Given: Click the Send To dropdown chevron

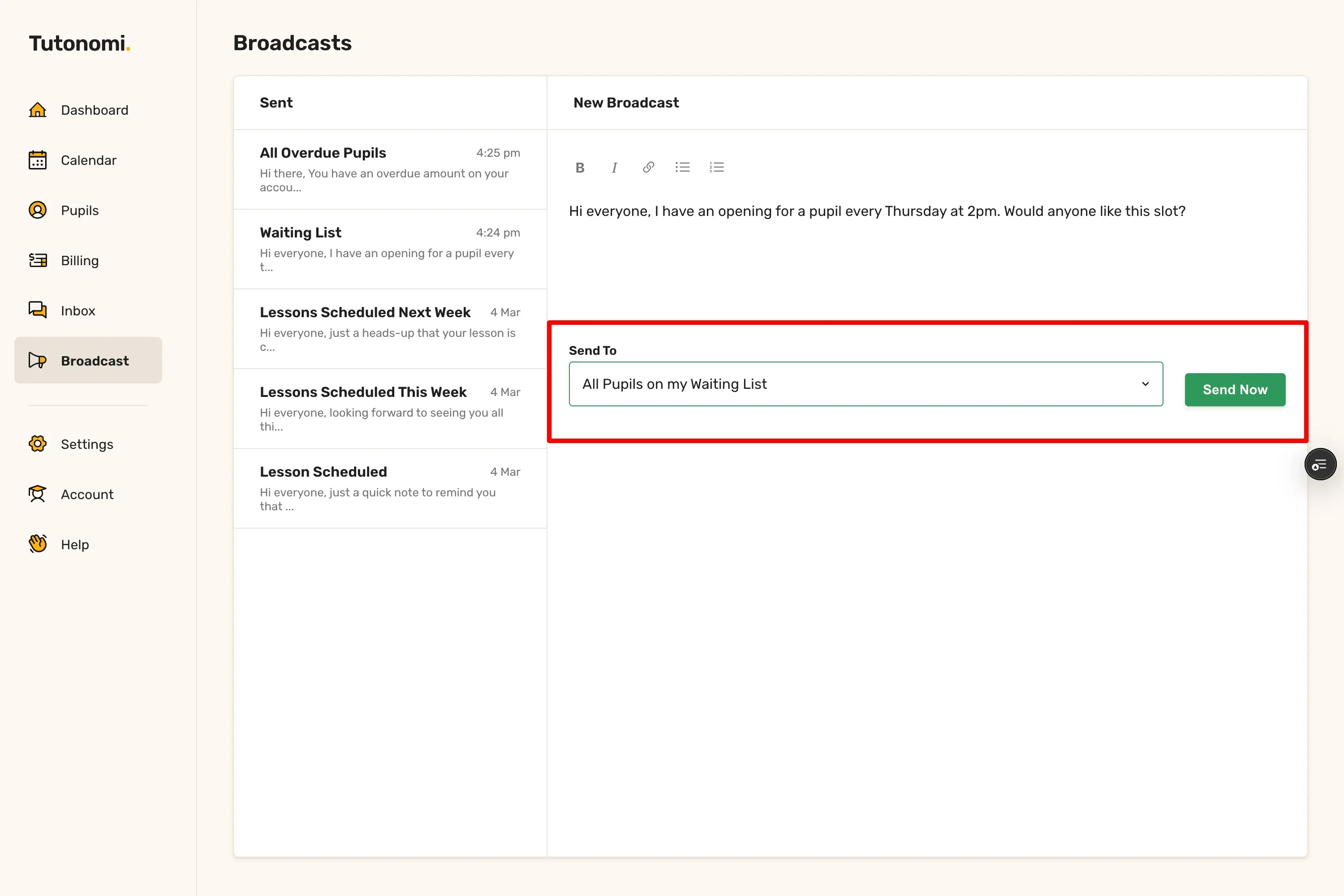Looking at the screenshot, I should (1145, 384).
